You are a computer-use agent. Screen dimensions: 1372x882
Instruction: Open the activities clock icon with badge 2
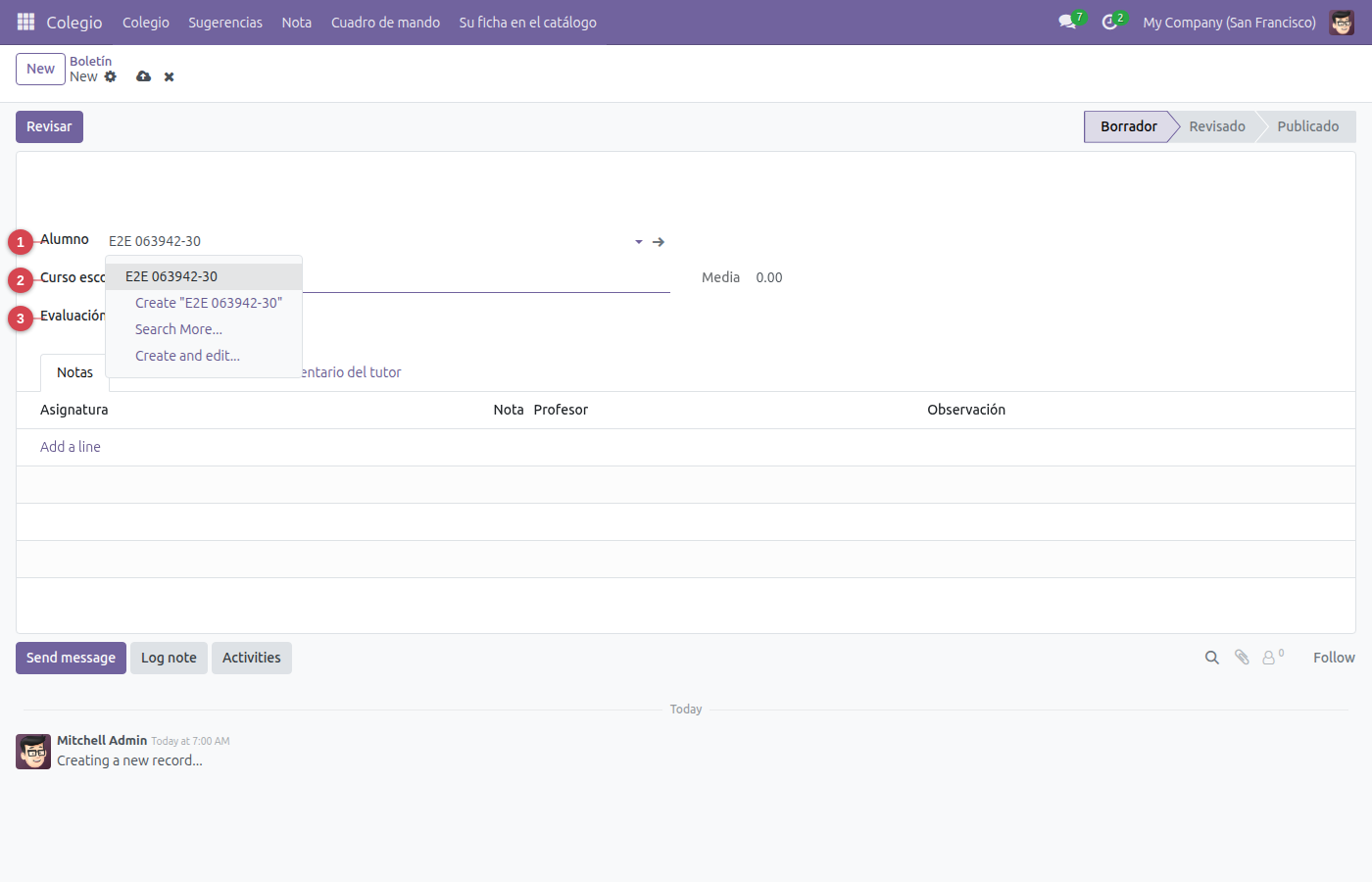tap(1110, 22)
